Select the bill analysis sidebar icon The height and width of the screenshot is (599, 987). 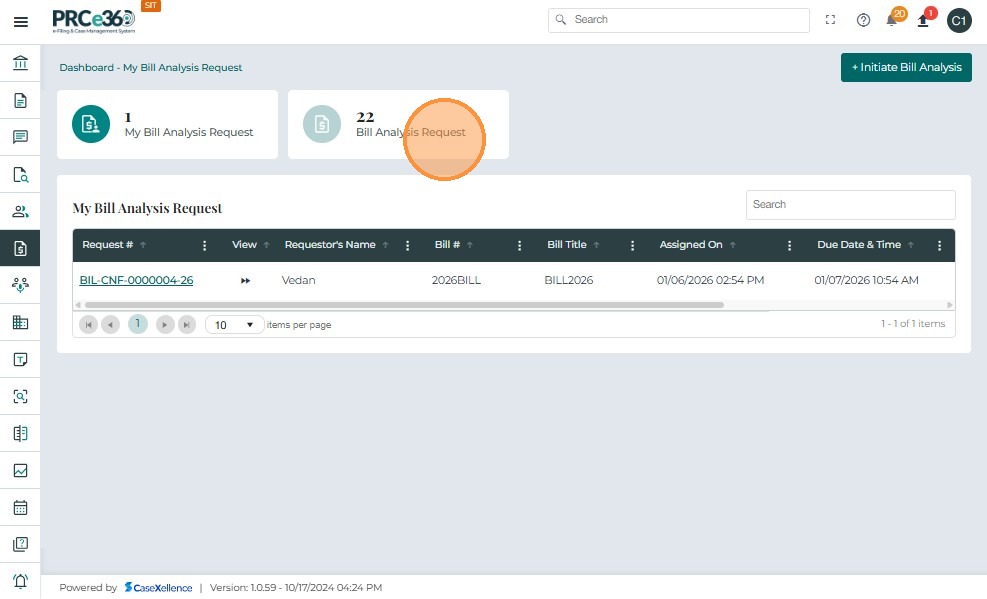pyautogui.click(x=20, y=249)
